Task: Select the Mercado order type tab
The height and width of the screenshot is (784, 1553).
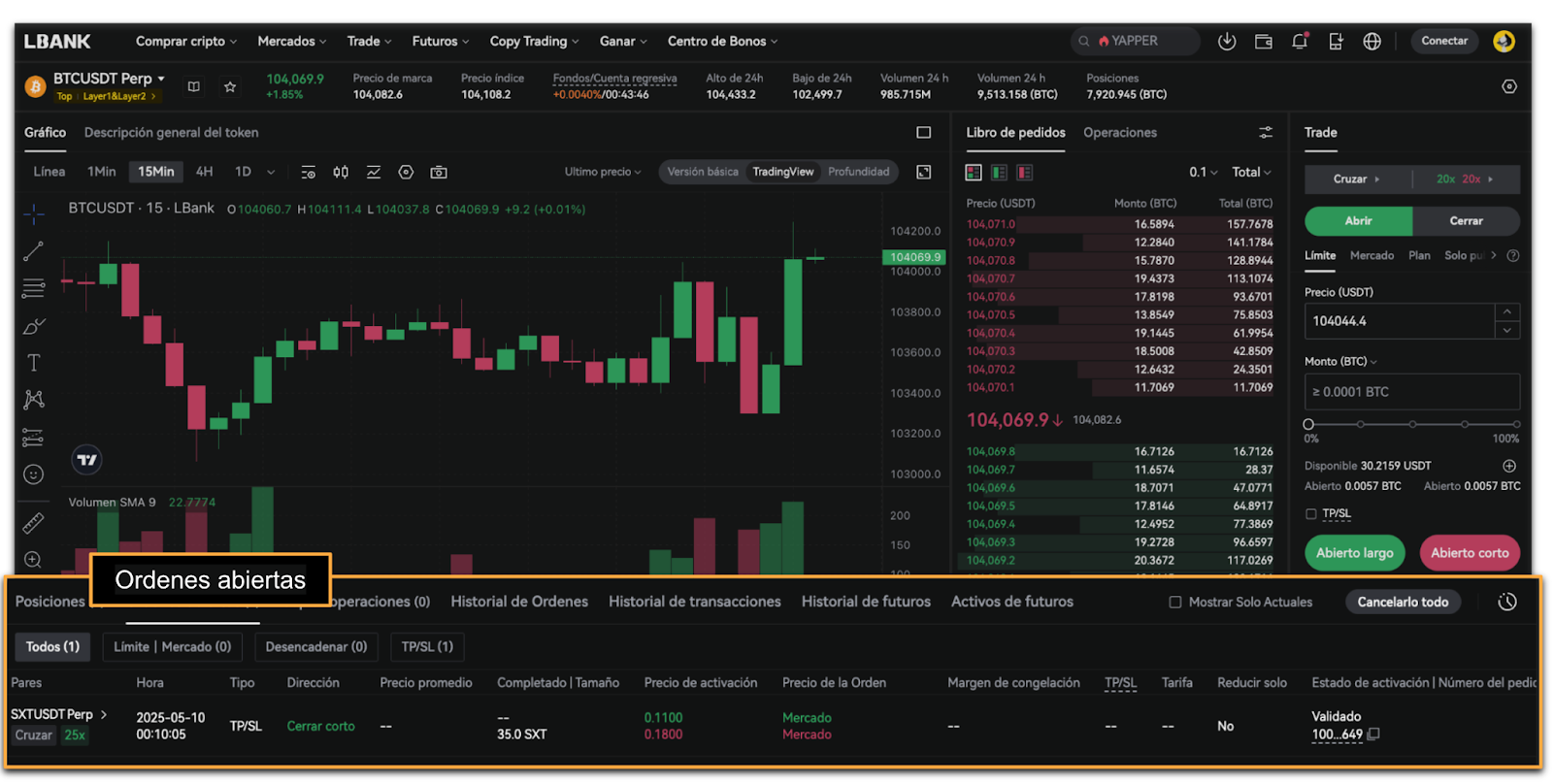Action: click(x=1371, y=255)
